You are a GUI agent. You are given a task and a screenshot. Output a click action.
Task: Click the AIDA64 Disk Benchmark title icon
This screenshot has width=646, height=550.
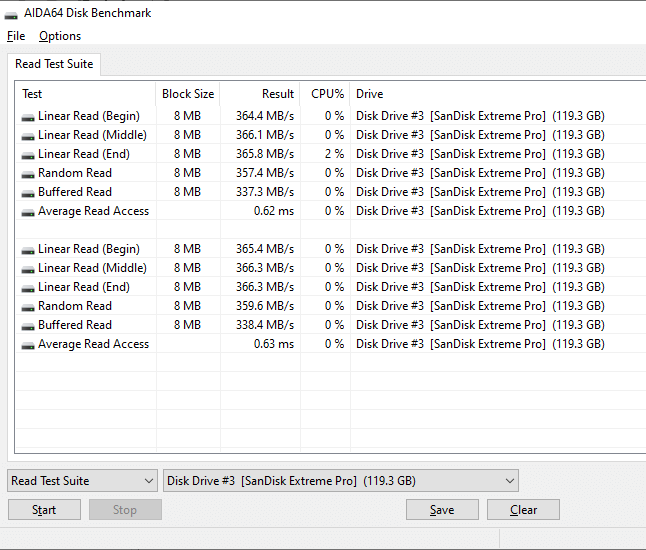click(x=11, y=15)
